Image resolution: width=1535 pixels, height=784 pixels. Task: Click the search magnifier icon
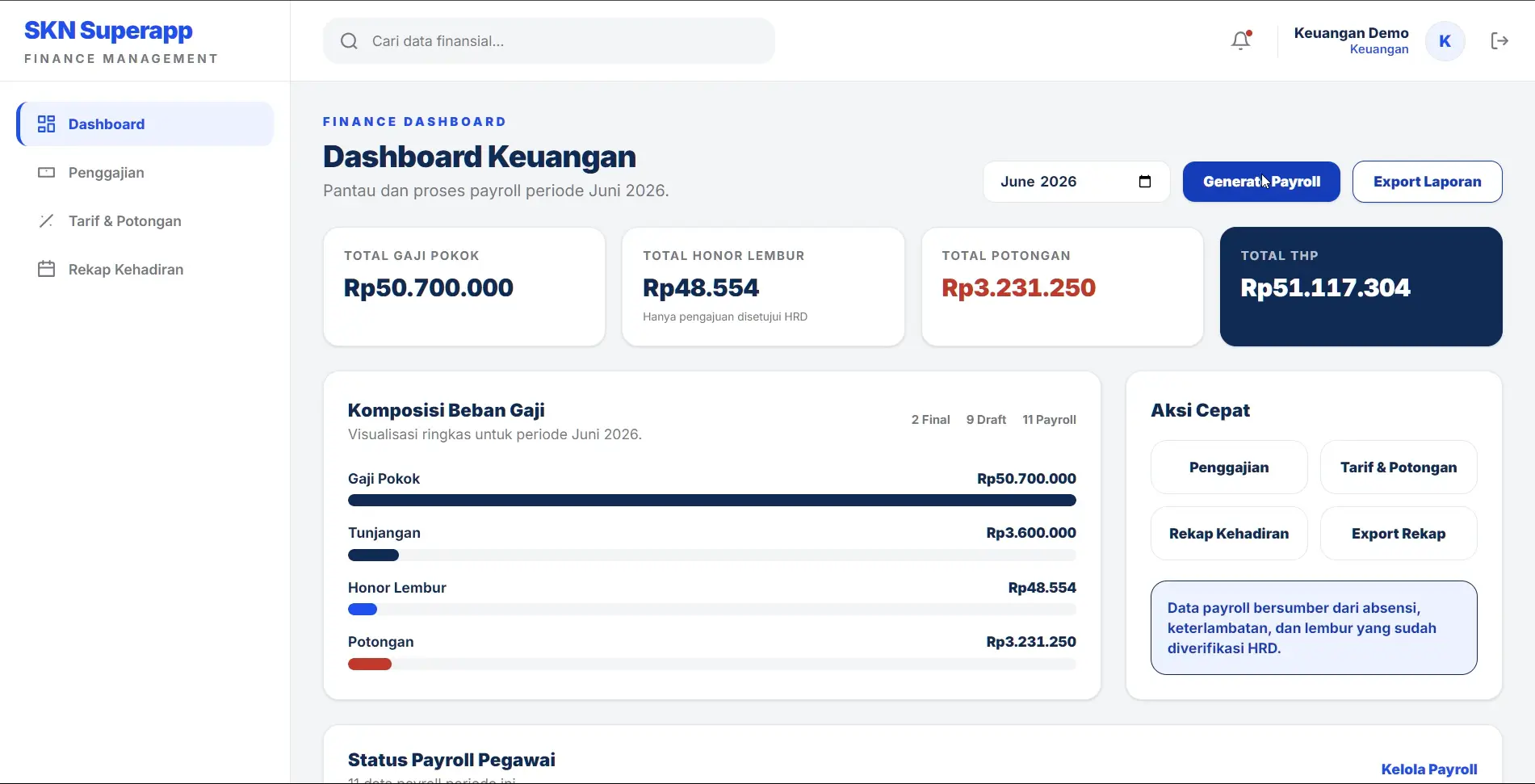(x=349, y=41)
